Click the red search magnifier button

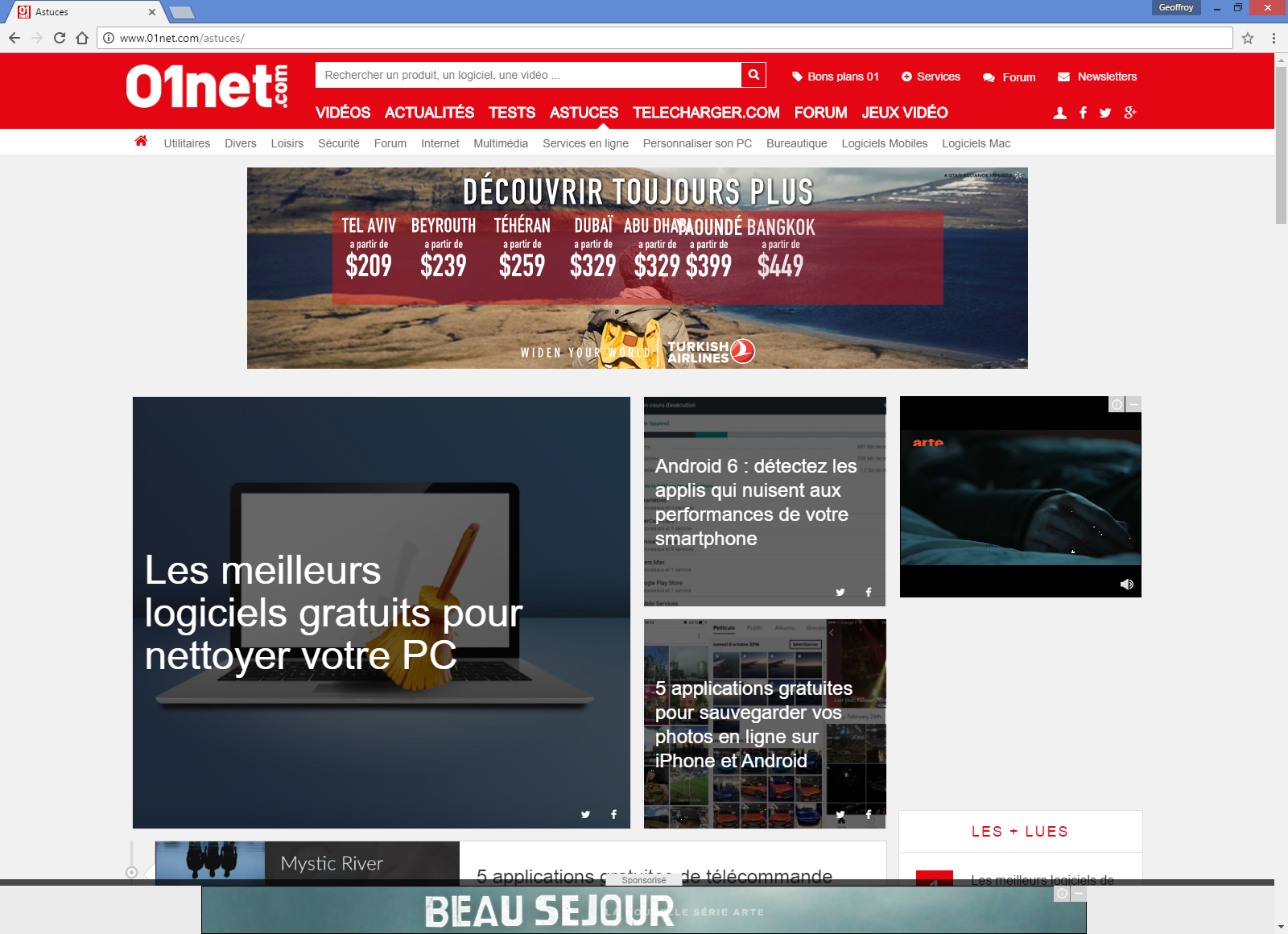pyautogui.click(x=753, y=75)
